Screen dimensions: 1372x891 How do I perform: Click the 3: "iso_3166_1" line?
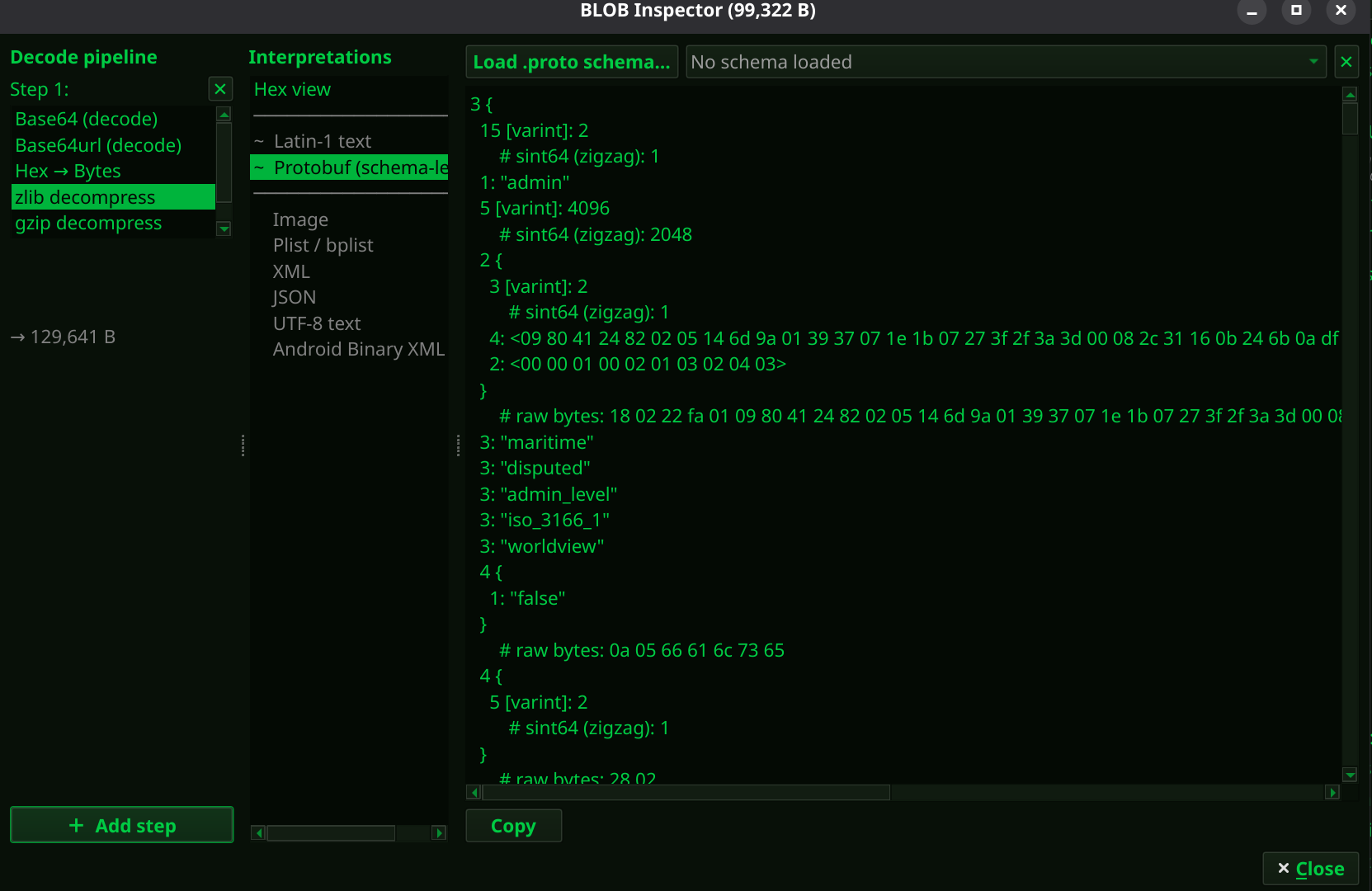coord(545,520)
